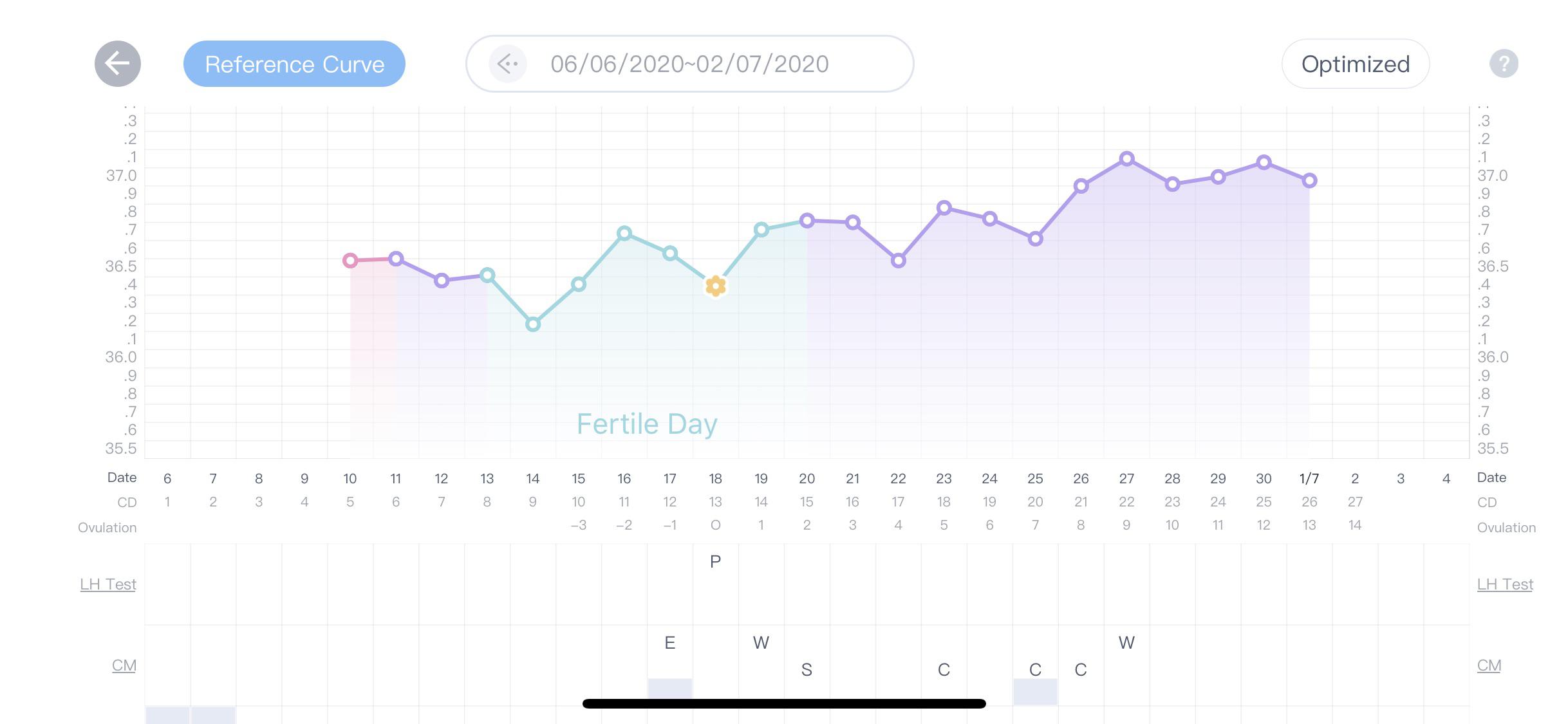1568x724 pixels.
Task: Click the S mucus entry on June 20
Action: pyautogui.click(x=807, y=669)
